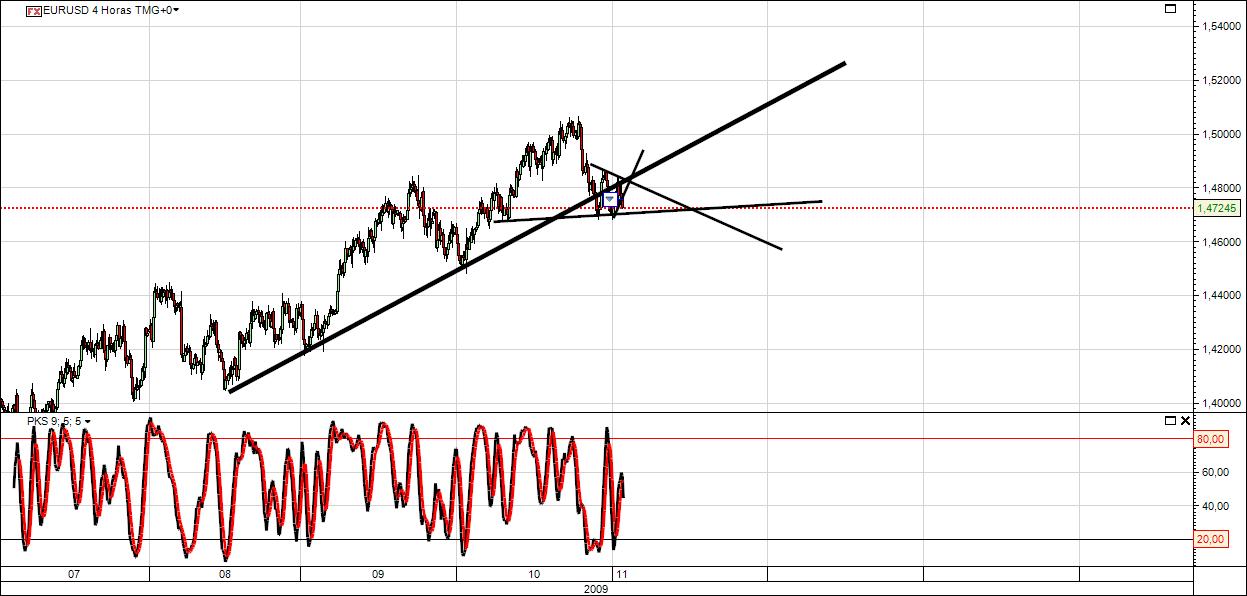Open the PKS 9; 5; 5 indicator dropdown
1247x596 pixels.
tap(89, 422)
